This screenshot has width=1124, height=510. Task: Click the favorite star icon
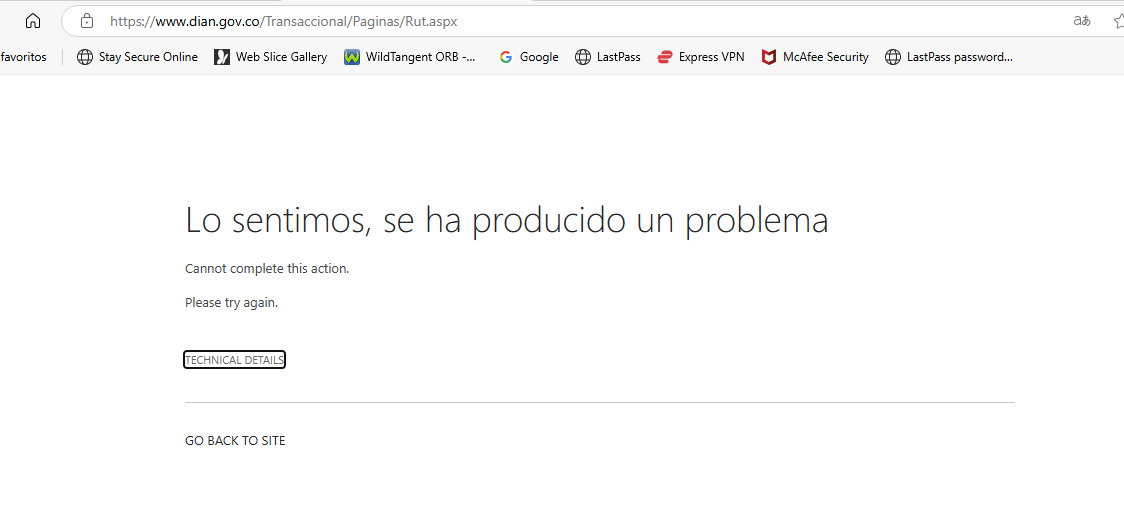[x=1119, y=21]
